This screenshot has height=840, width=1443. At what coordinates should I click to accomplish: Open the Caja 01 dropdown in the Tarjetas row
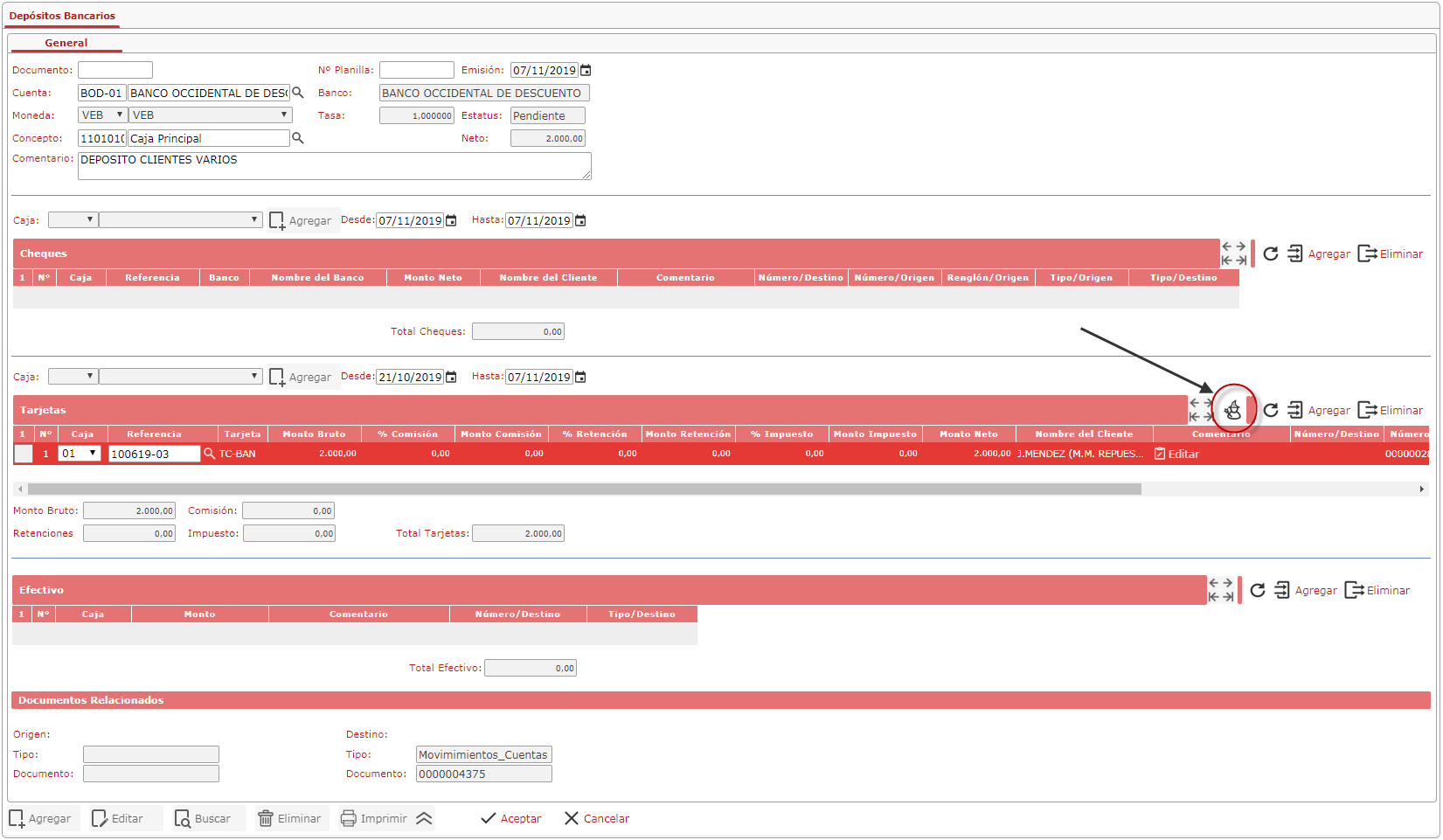point(80,454)
